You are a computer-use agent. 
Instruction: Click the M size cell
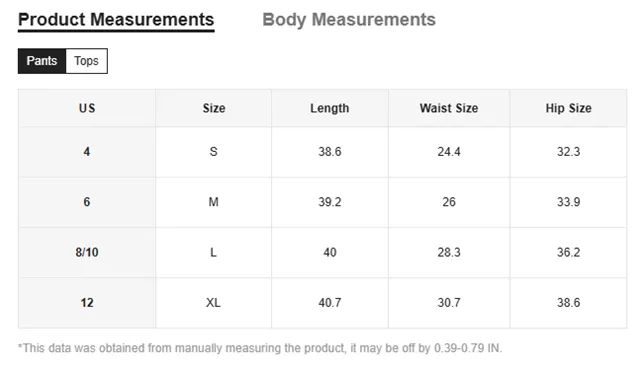(214, 202)
